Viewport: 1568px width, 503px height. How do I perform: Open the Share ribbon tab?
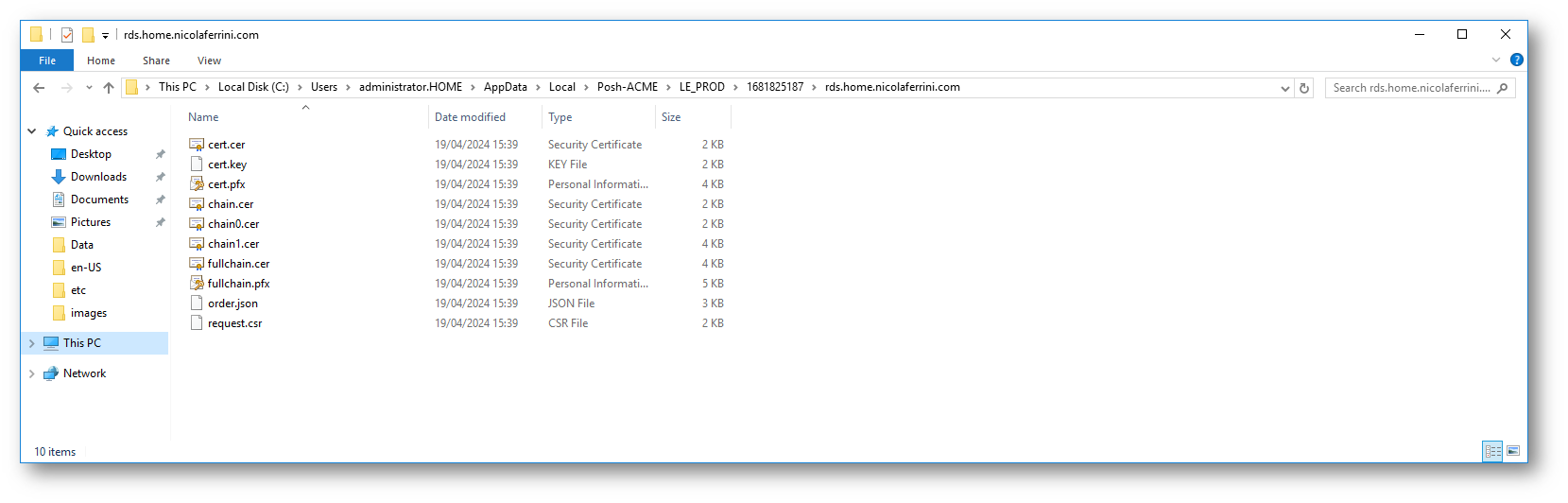(x=156, y=61)
